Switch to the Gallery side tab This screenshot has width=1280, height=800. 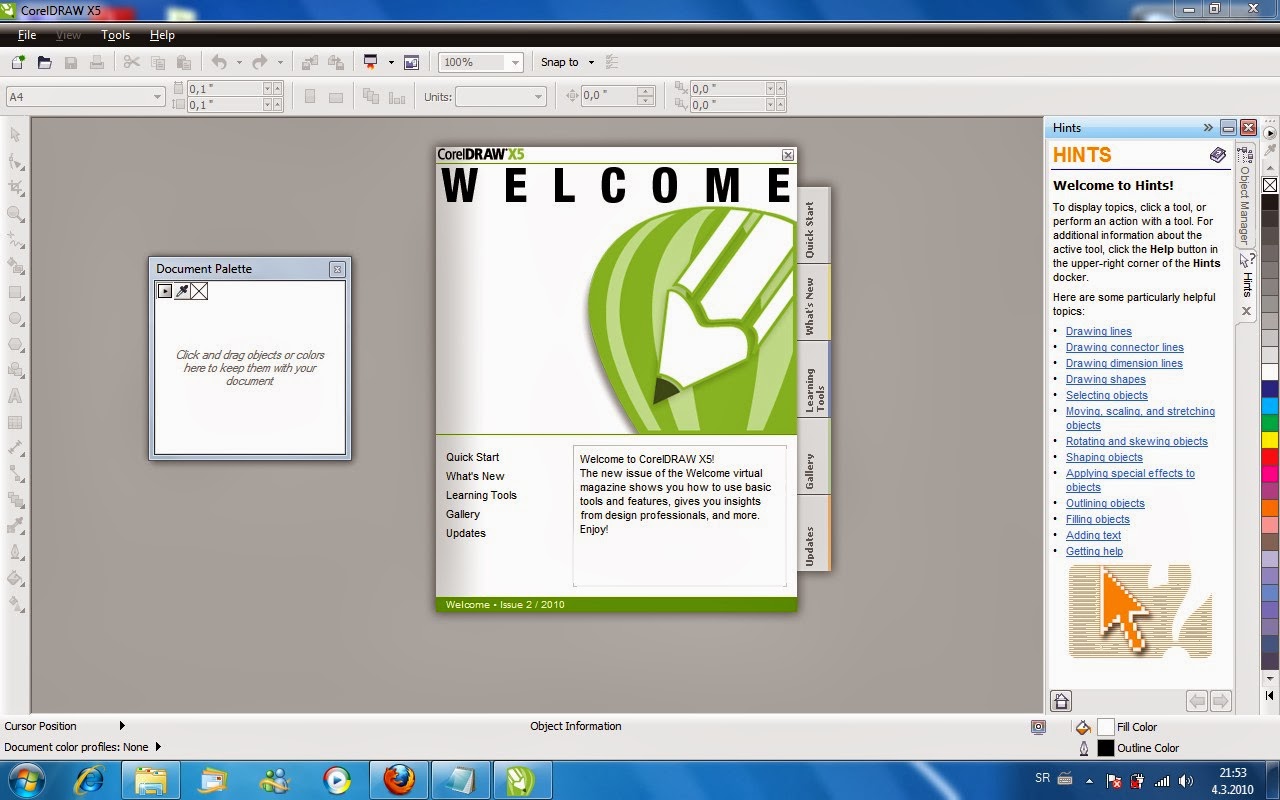click(813, 457)
